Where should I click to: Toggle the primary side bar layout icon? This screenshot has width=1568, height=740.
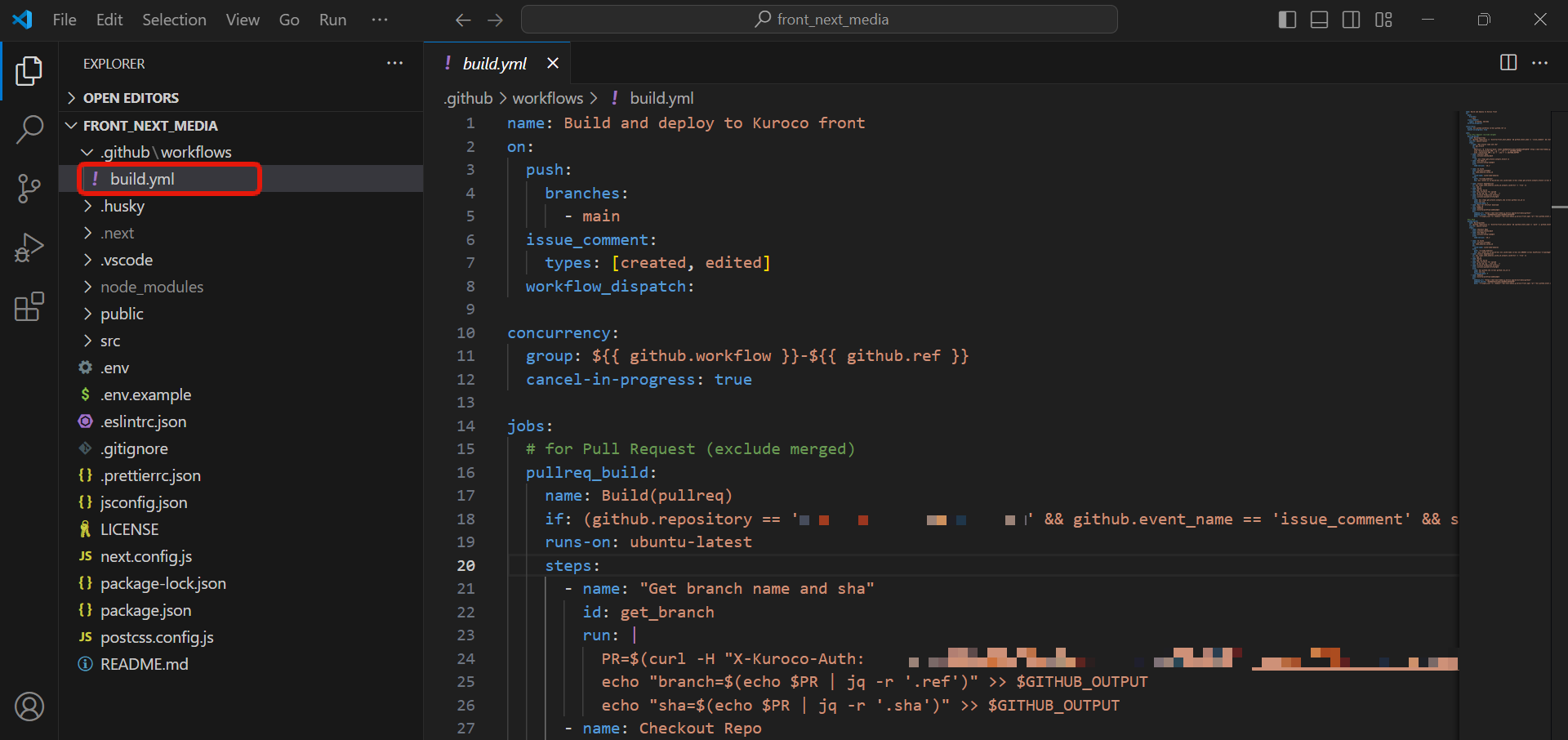(1287, 20)
